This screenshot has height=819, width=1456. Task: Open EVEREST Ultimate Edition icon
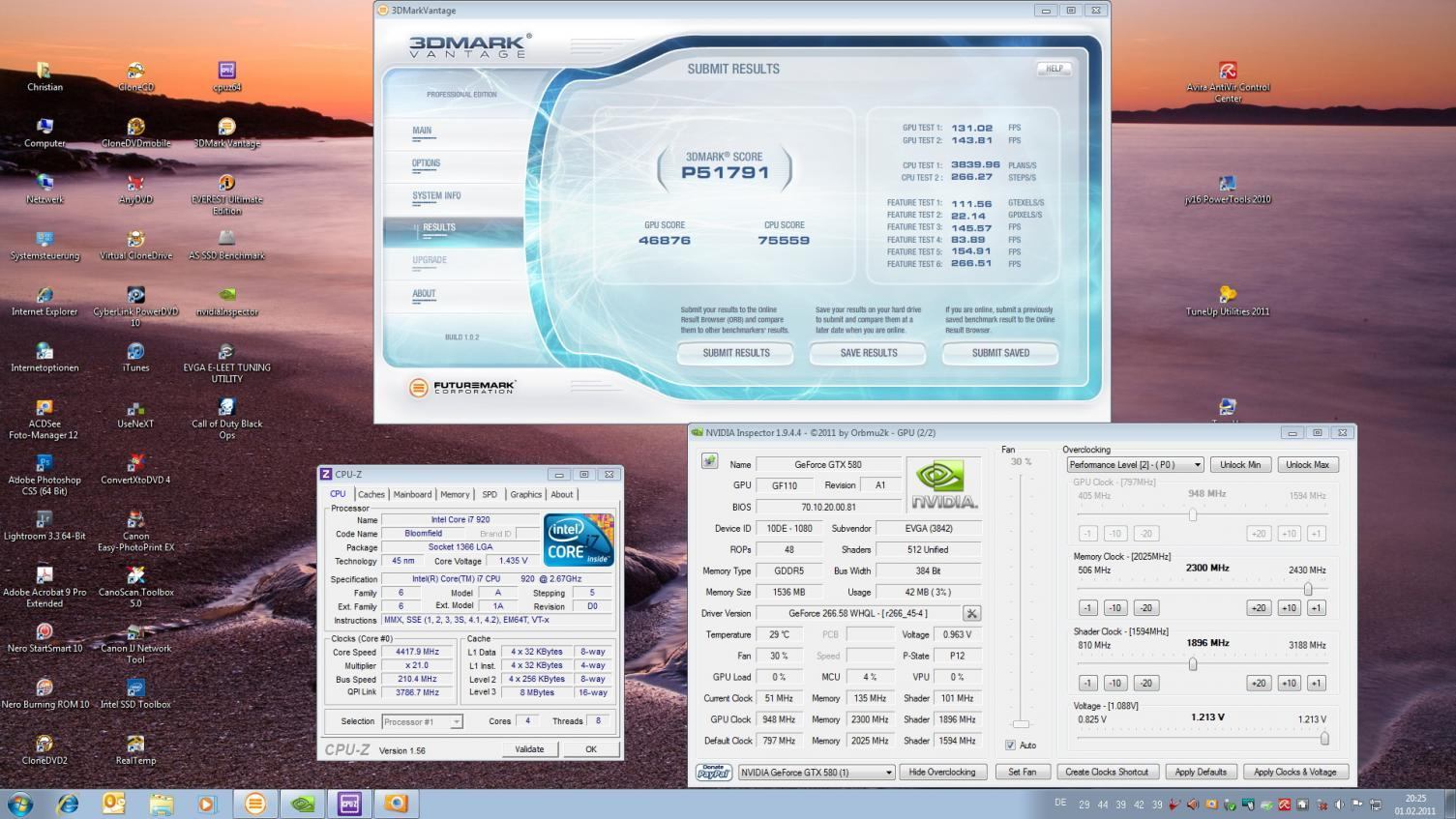click(x=226, y=193)
